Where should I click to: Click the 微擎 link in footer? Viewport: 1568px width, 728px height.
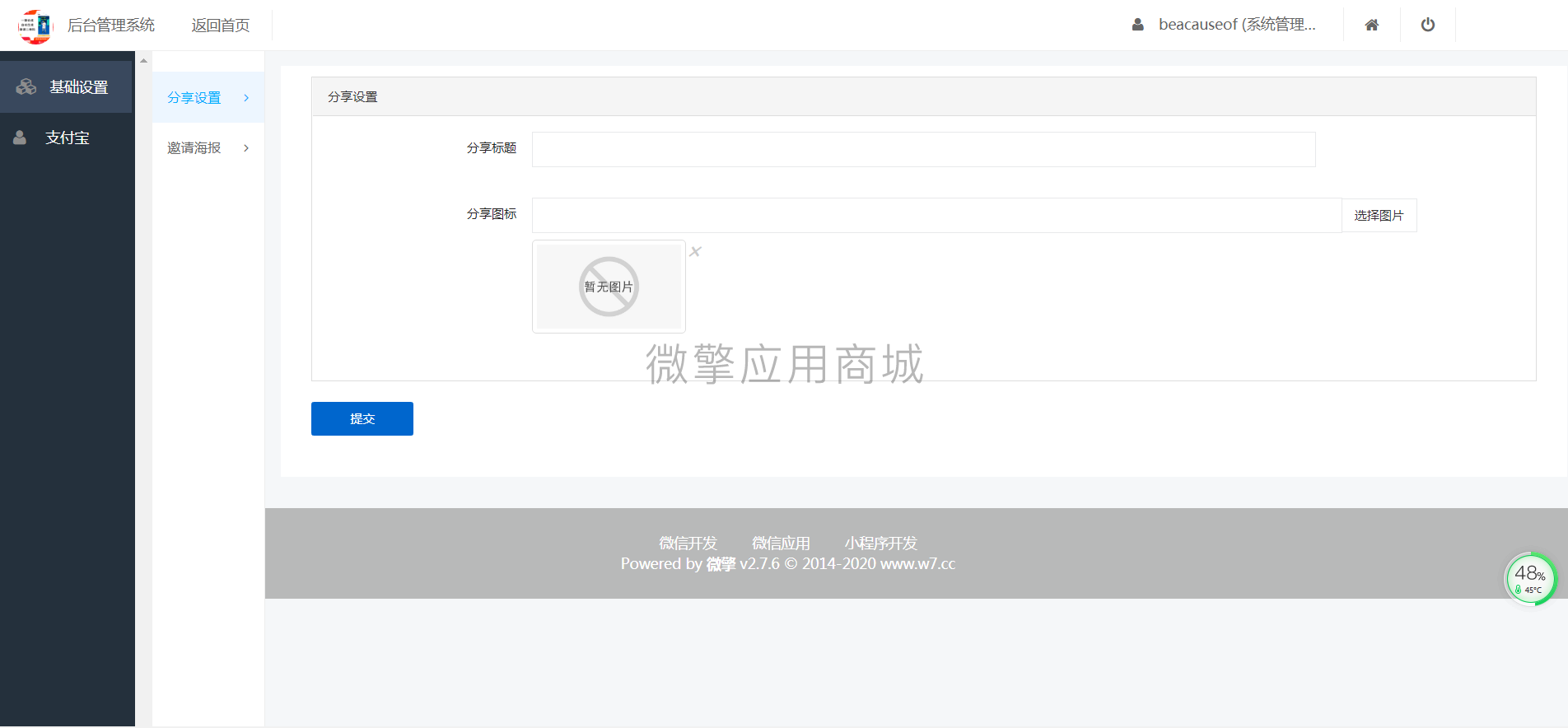[x=721, y=564]
